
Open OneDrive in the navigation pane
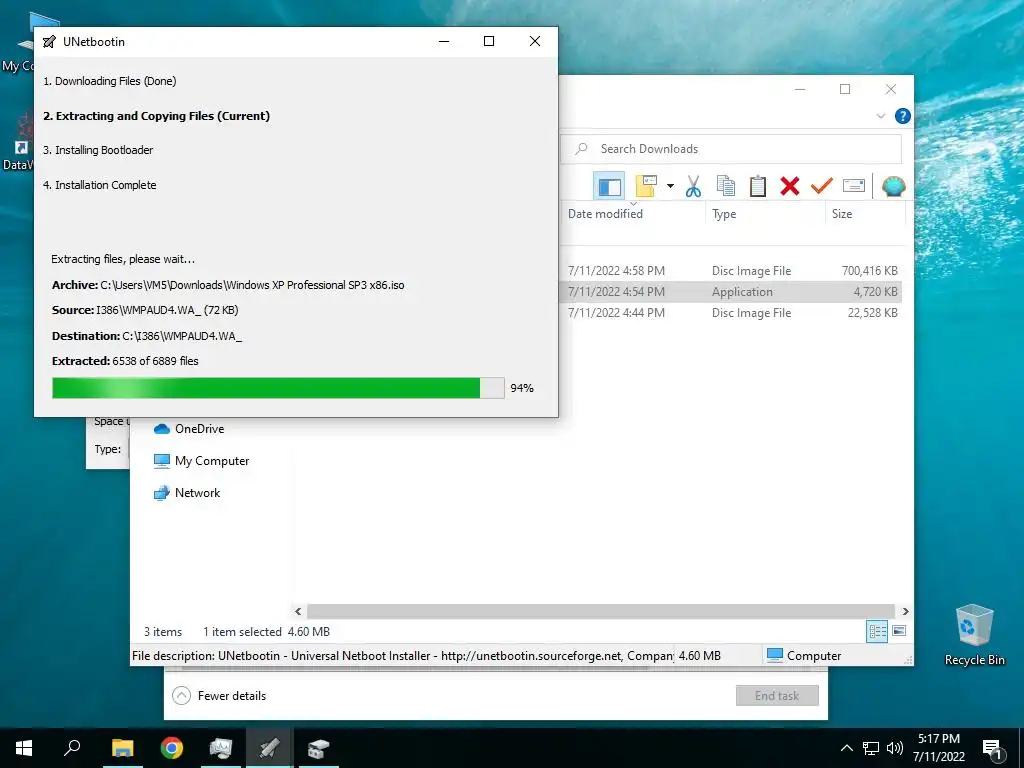click(189, 429)
